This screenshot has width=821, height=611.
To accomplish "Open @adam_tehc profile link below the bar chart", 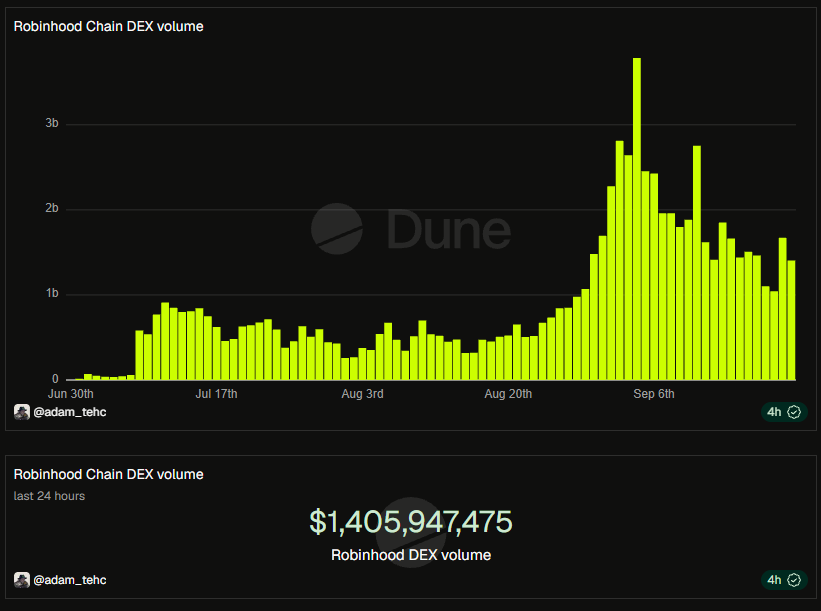I will point(70,412).
